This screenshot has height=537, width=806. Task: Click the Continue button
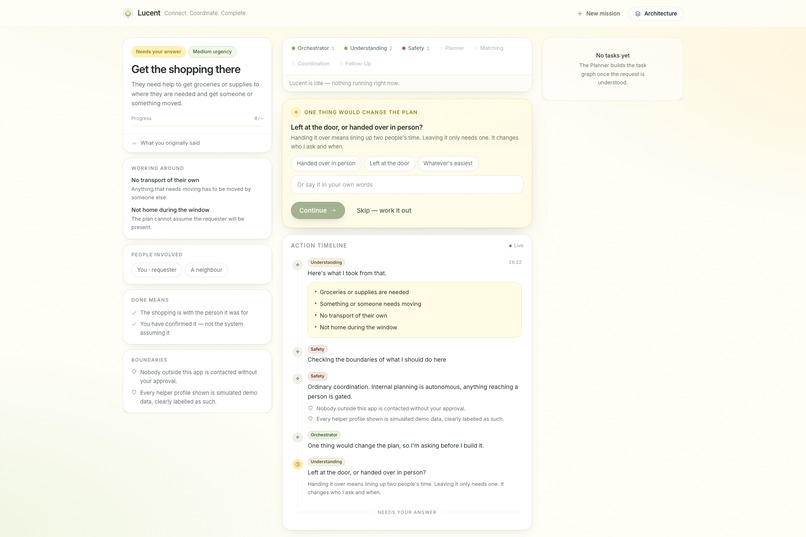point(318,210)
